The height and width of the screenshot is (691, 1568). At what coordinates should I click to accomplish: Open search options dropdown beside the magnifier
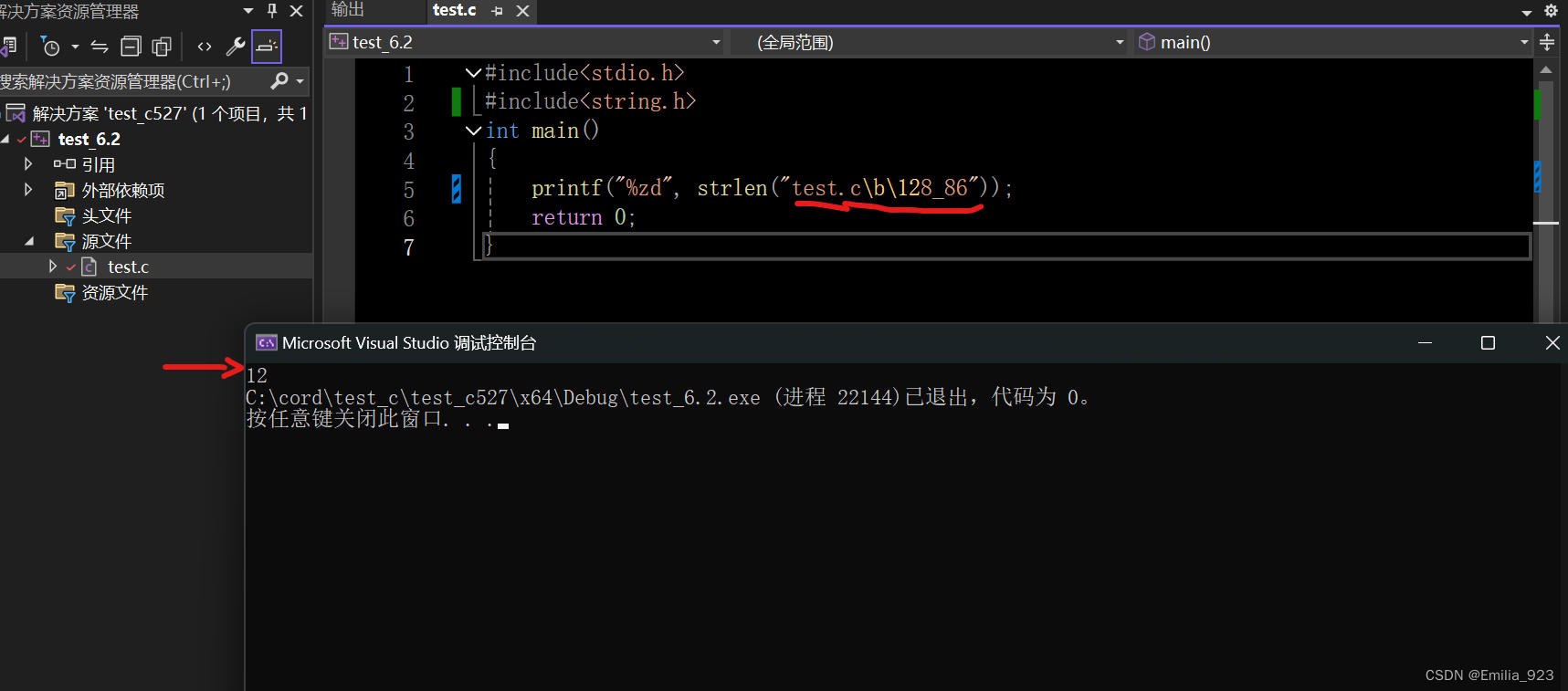click(x=300, y=81)
